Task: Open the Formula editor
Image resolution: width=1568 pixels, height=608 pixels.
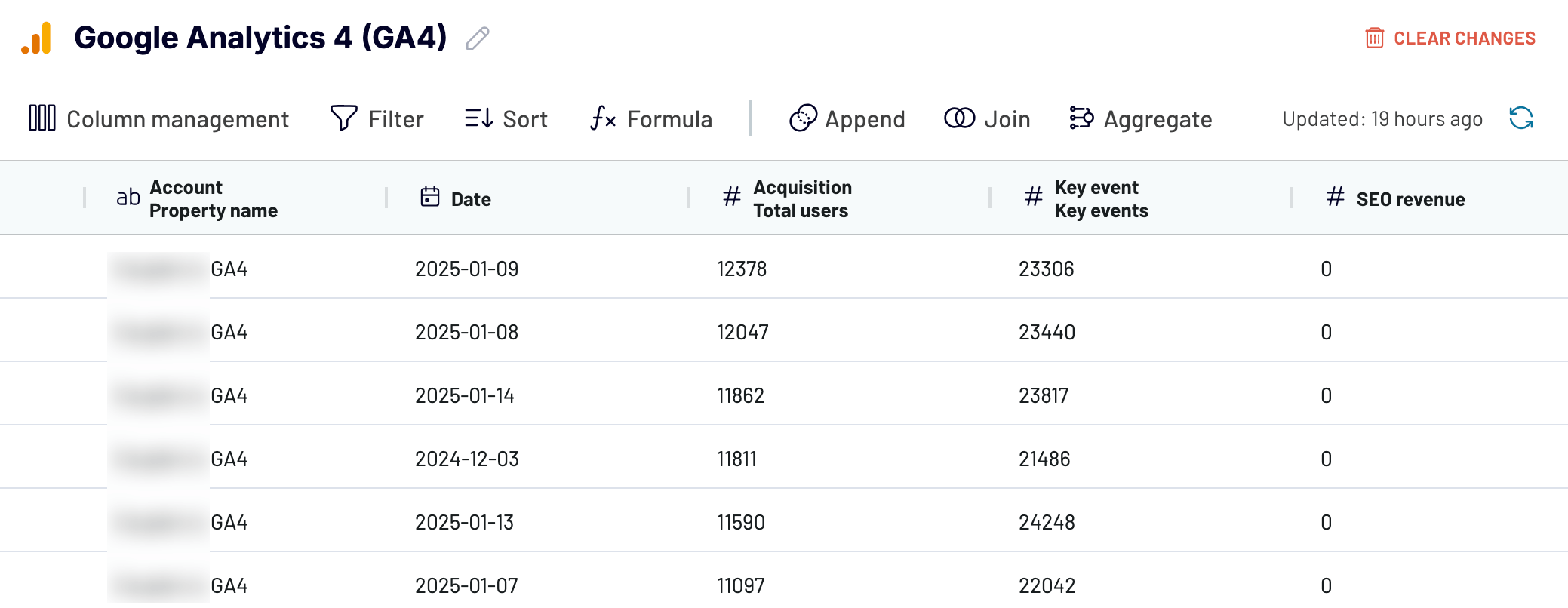Action: (651, 119)
